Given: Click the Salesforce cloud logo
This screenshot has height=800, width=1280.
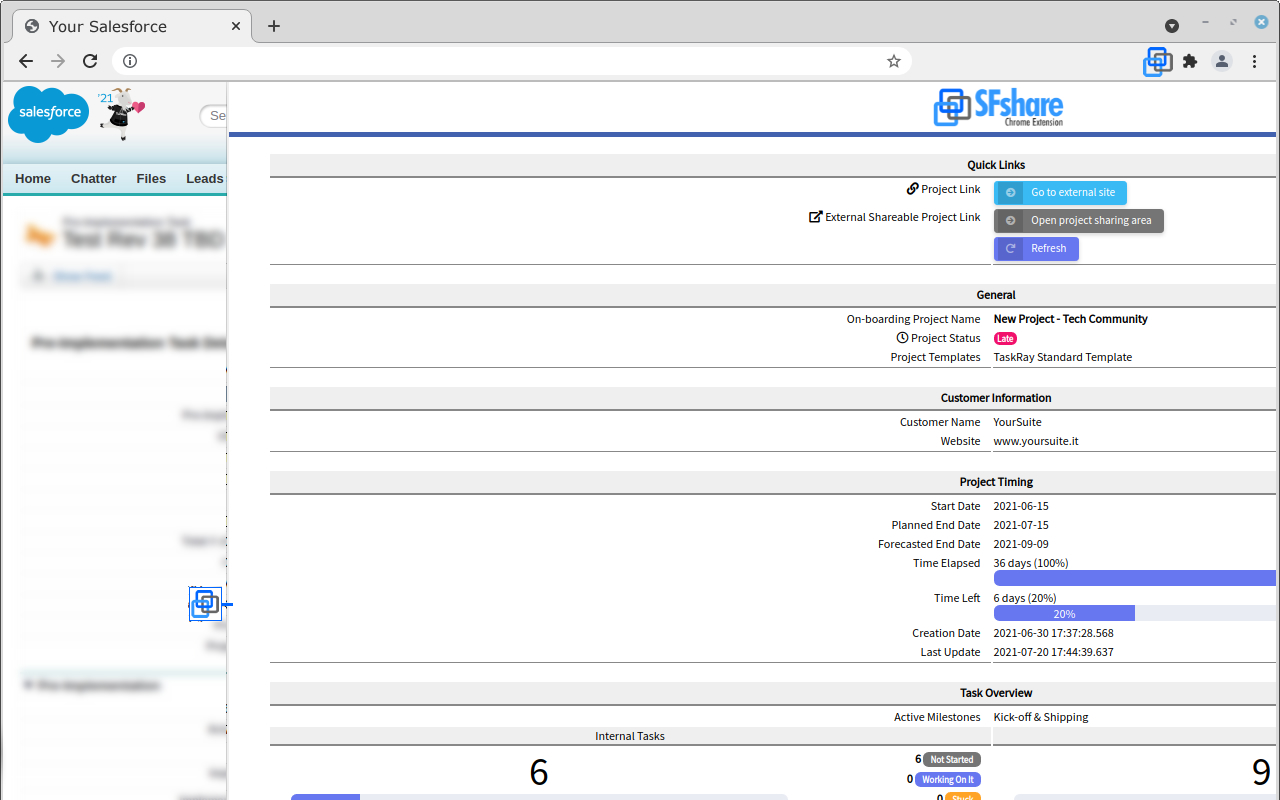Looking at the screenshot, I should tap(48, 114).
